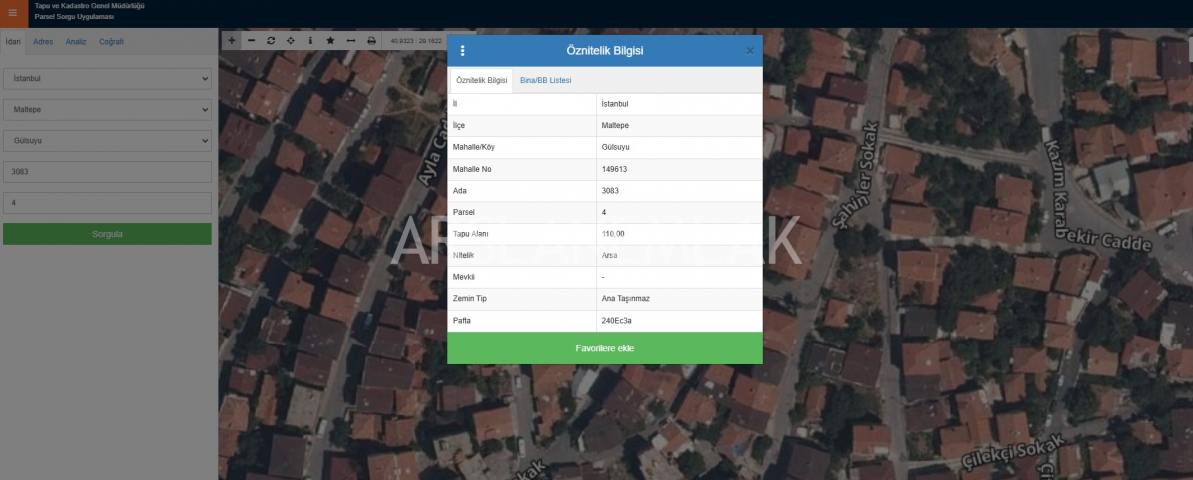Close the Öznitelik Bilgisi dialog
Screen dimensions: 1193x480
tap(750, 51)
